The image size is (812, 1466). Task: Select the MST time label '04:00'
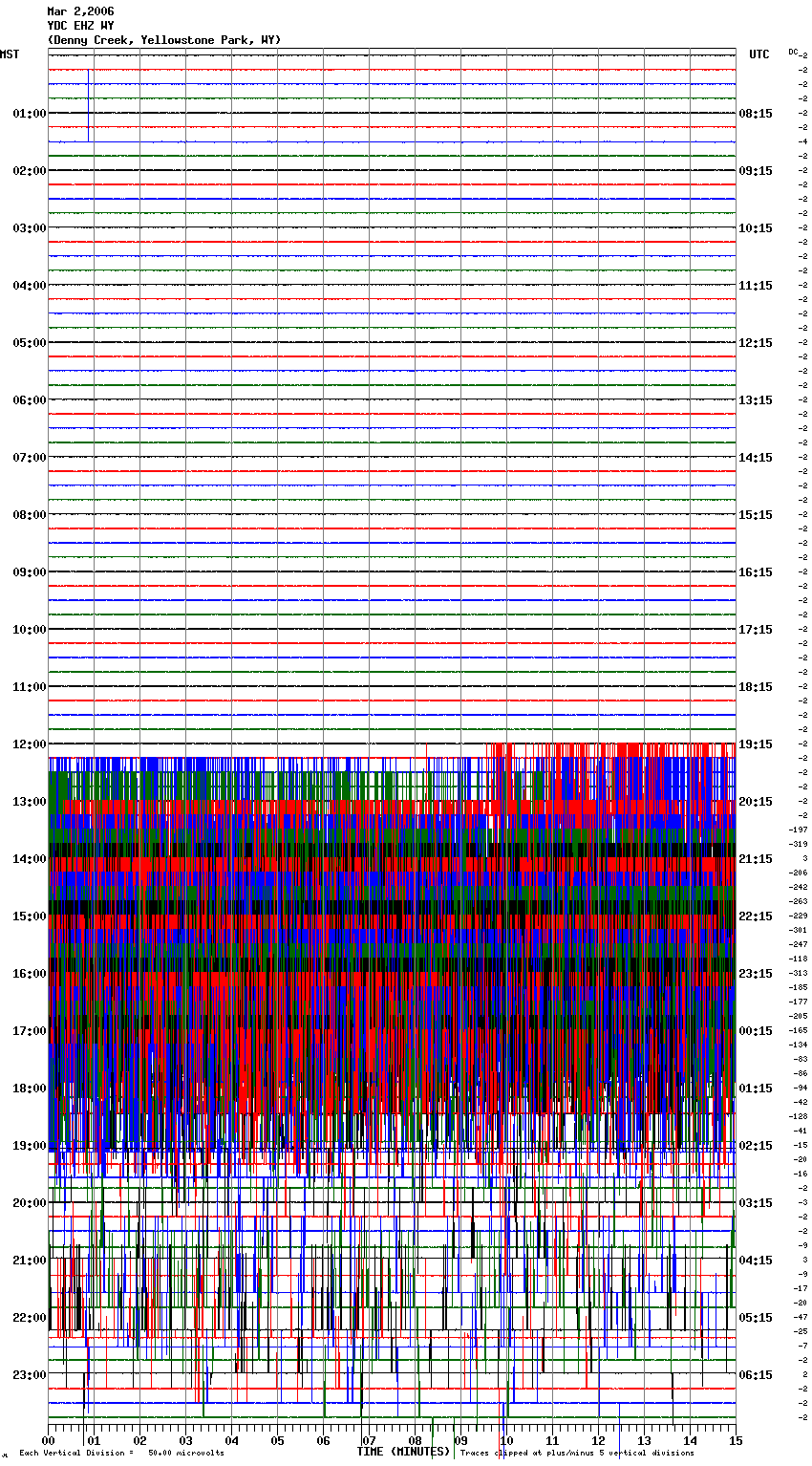[29, 286]
